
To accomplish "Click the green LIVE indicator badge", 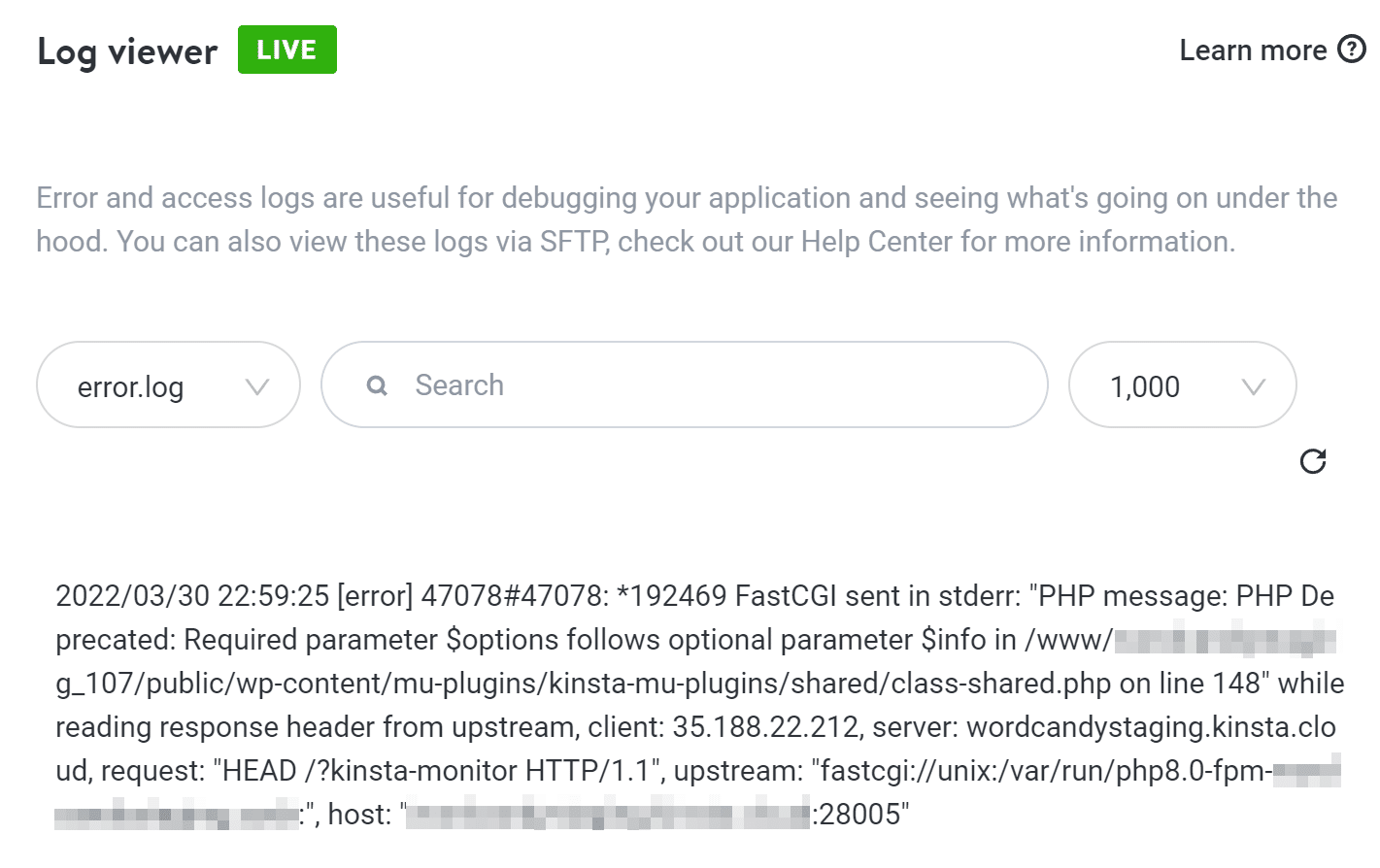I will coord(286,50).
